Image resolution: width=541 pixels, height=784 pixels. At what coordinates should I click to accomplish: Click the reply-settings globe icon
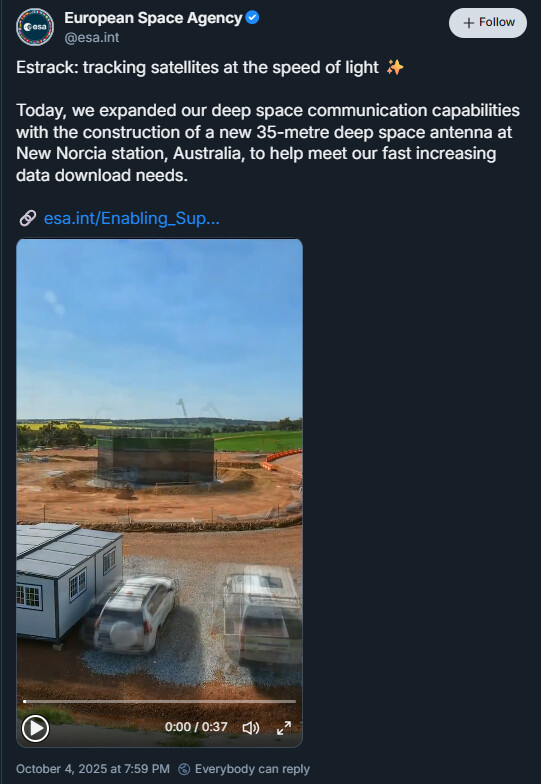184,769
